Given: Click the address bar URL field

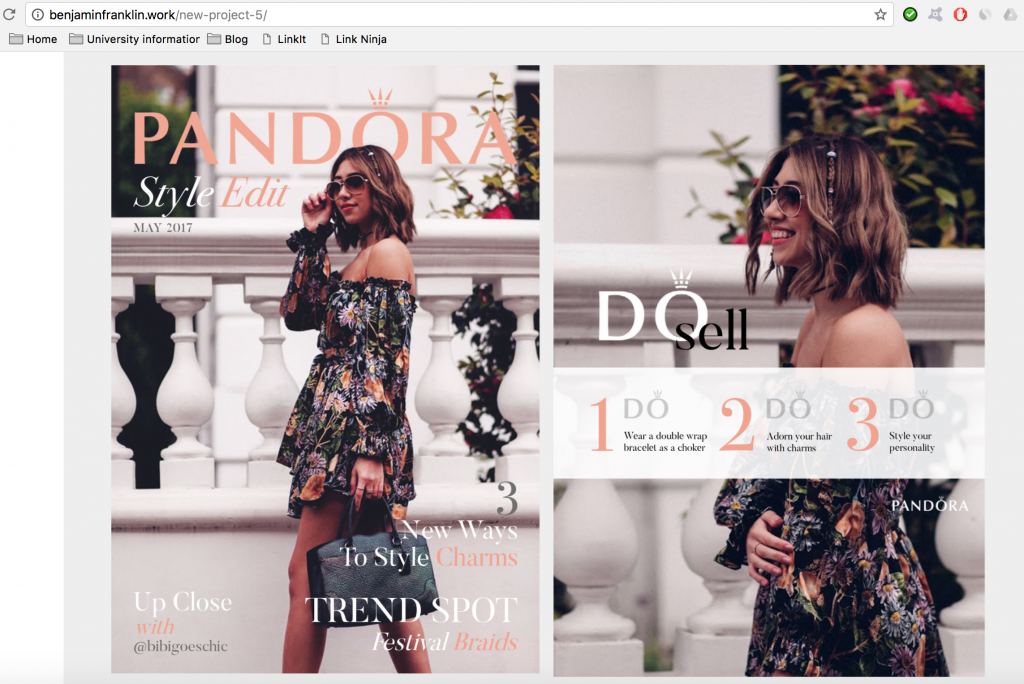Looking at the screenshot, I should point(457,14).
